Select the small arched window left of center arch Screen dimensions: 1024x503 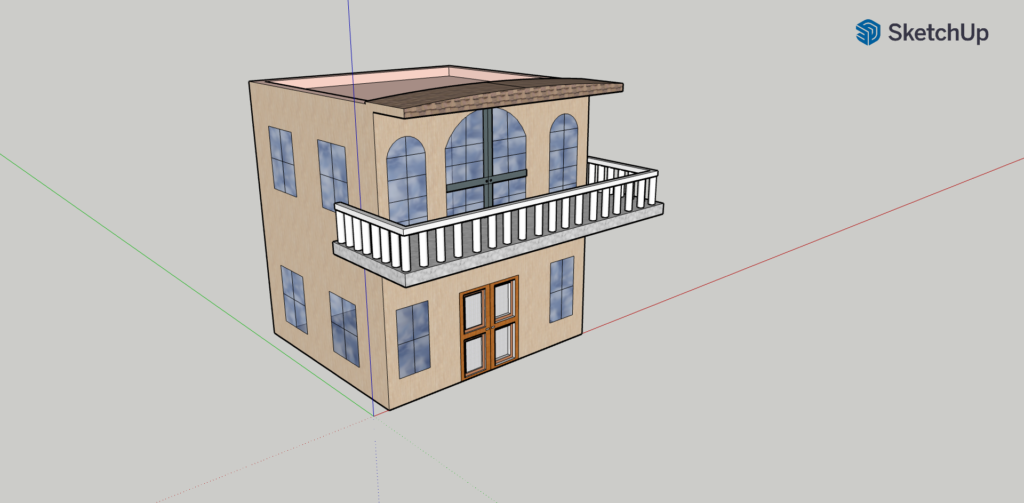pyautogui.click(x=407, y=181)
